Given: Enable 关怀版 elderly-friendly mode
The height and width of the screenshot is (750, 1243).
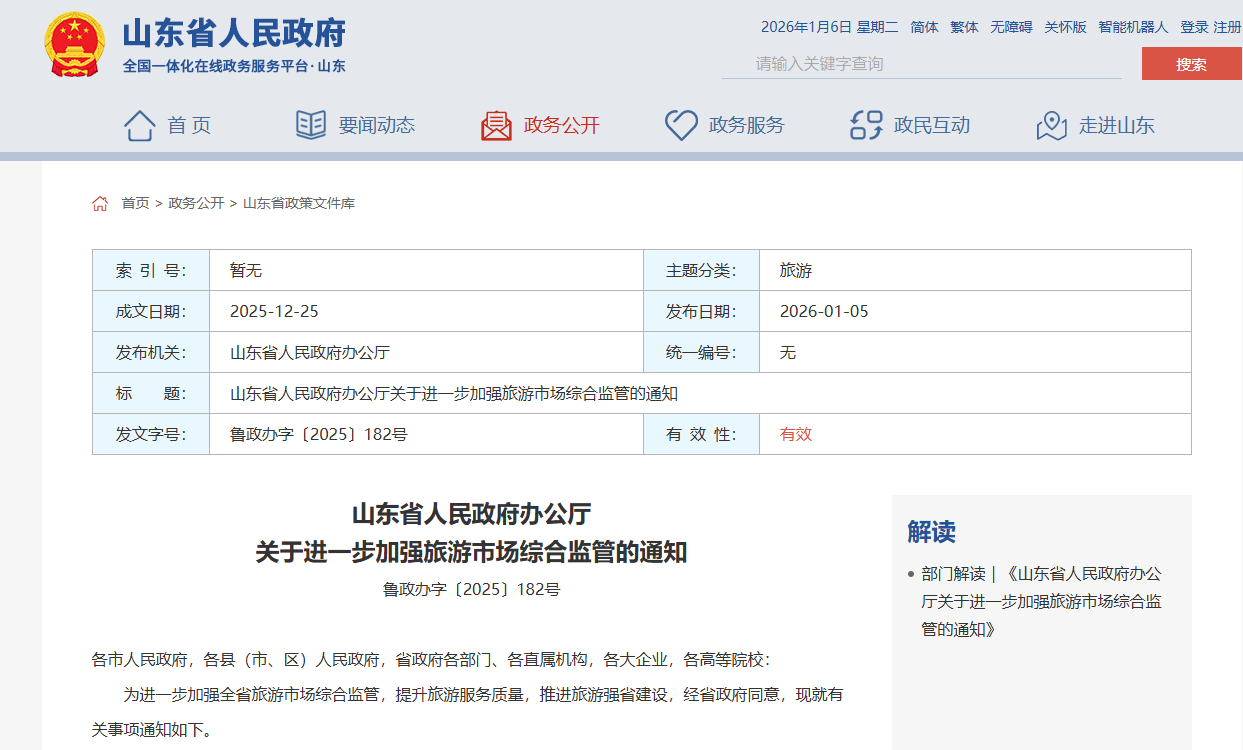Looking at the screenshot, I should pyautogui.click(x=1065, y=27).
